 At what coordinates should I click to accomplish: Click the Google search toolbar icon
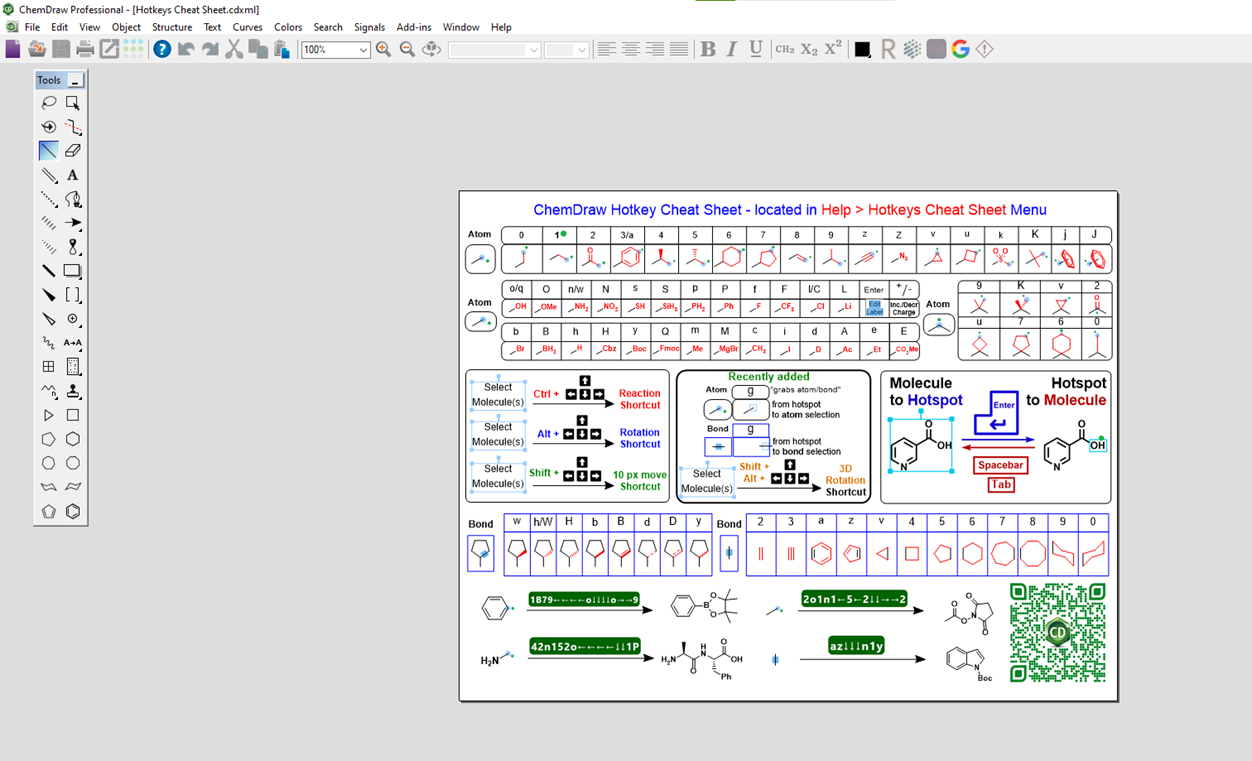coord(961,49)
